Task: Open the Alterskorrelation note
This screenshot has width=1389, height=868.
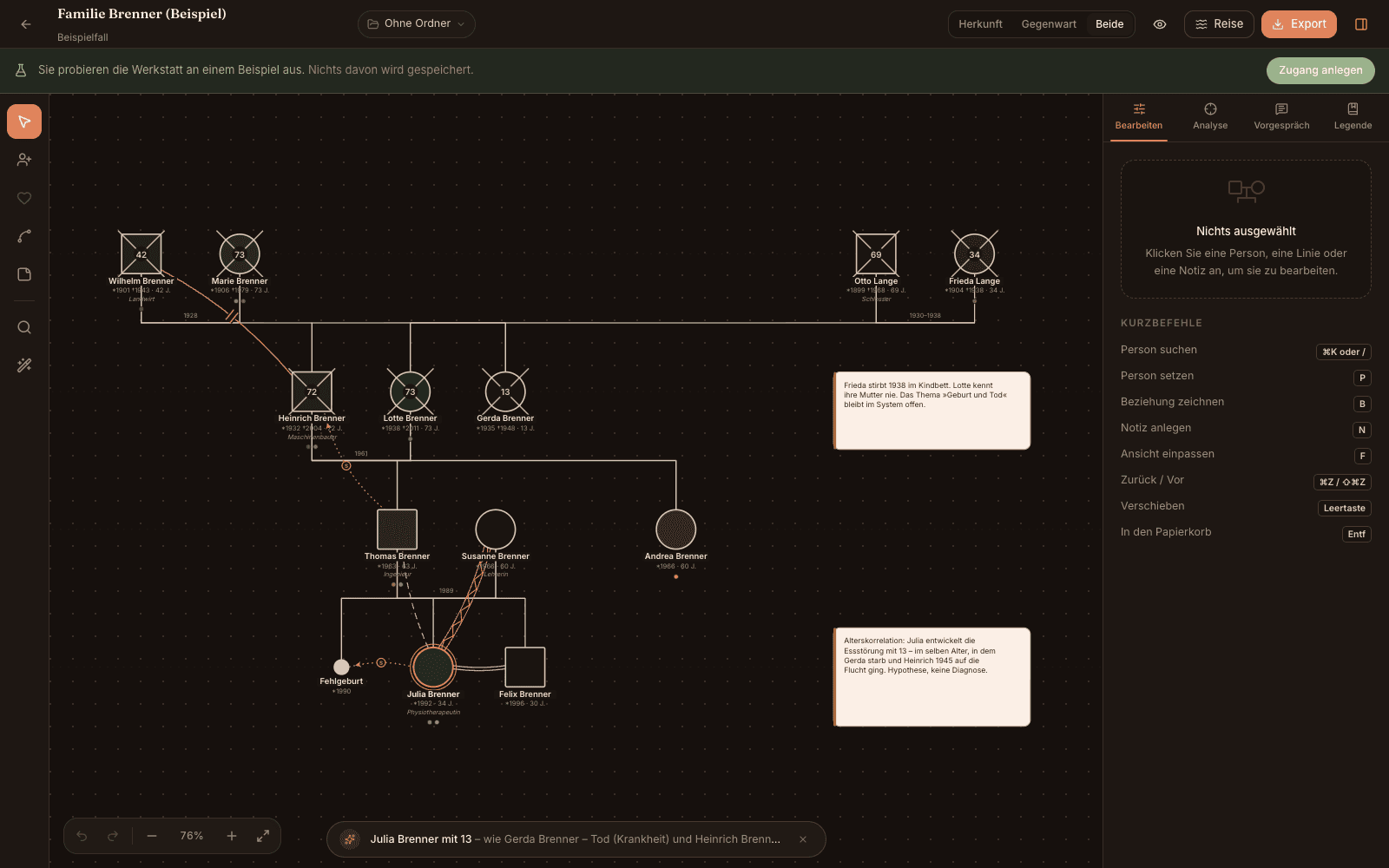Action: [931, 677]
